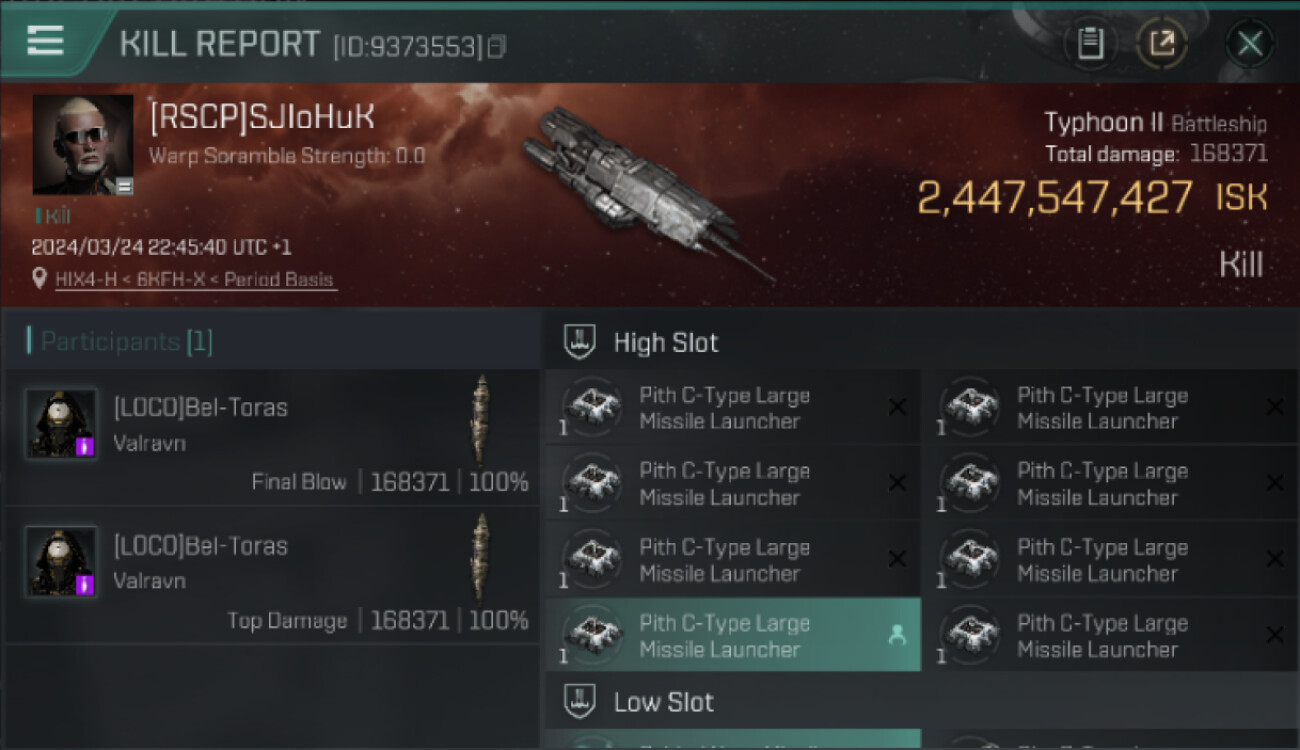Click Valravn ship icon in Final Blow row
Viewport: 1300px width, 750px height.
coord(481,419)
